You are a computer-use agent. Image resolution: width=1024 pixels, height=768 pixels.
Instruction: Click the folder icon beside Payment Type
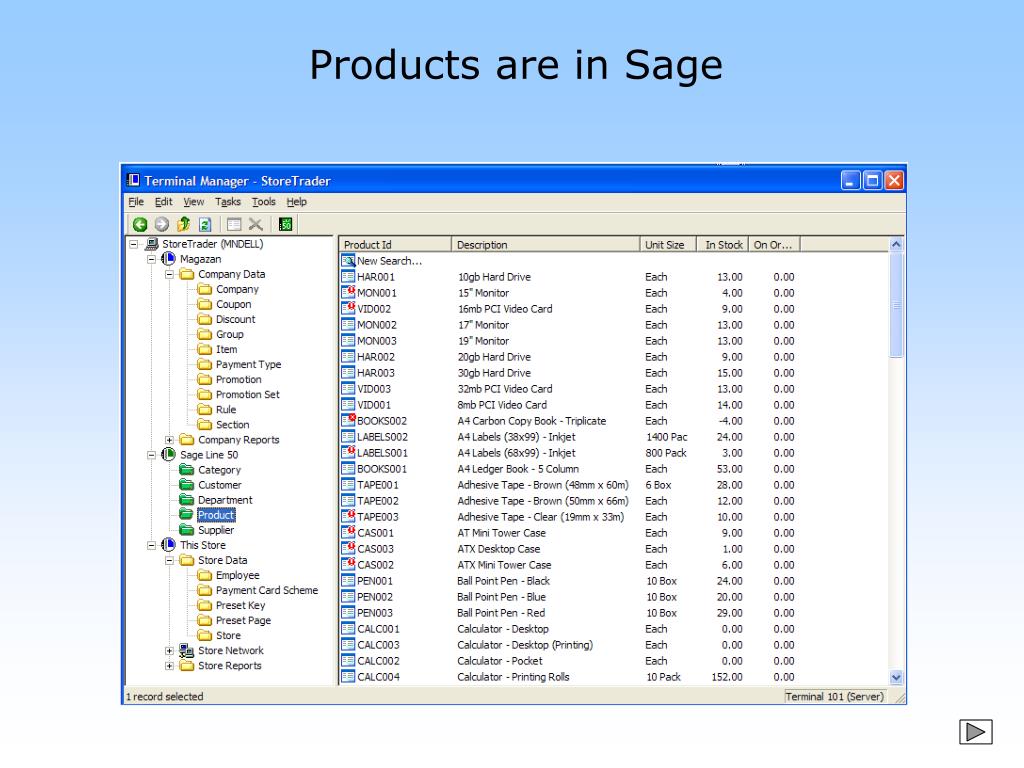click(205, 364)
